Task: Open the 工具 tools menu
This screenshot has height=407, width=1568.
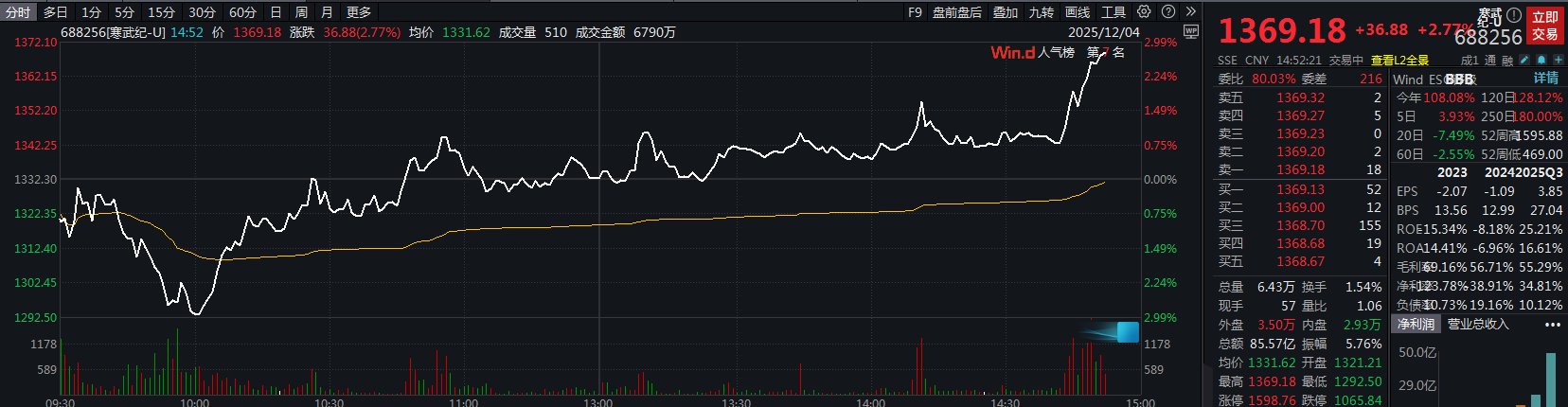Action: point(1114,12)
